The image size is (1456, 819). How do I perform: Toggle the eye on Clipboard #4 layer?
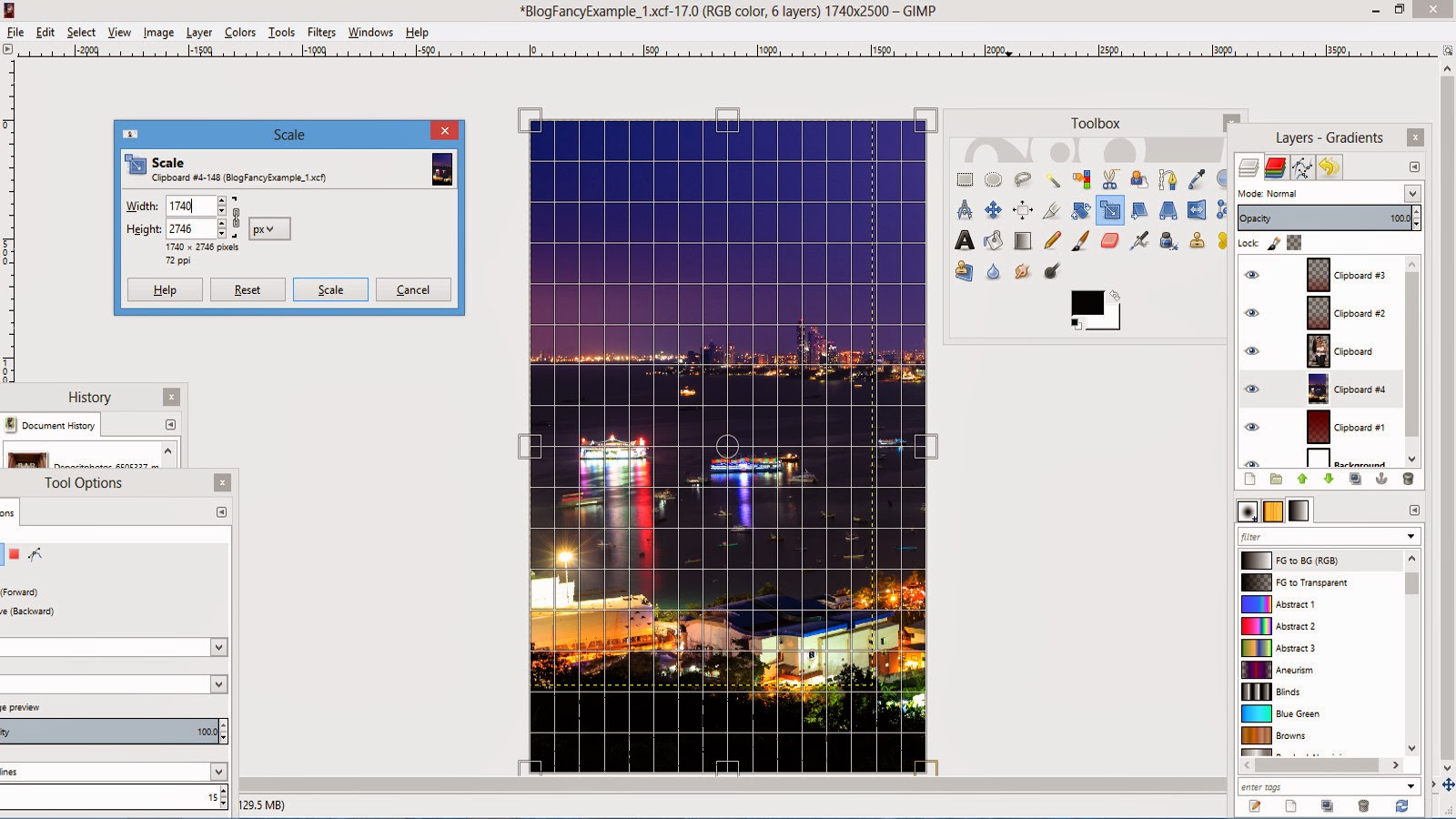1252,389
